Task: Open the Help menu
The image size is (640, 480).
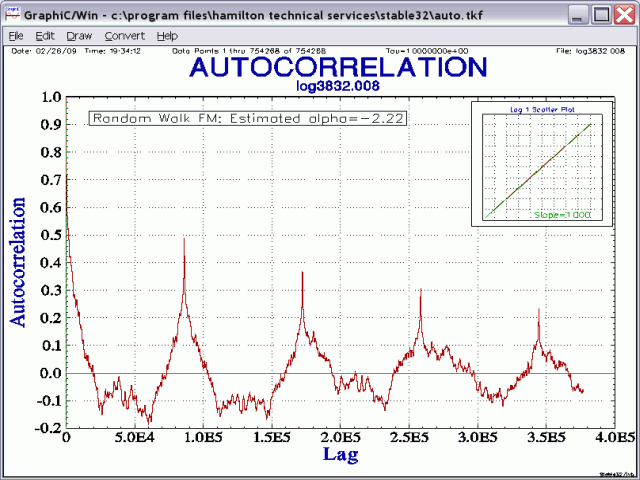Action: tap(167, 36)
